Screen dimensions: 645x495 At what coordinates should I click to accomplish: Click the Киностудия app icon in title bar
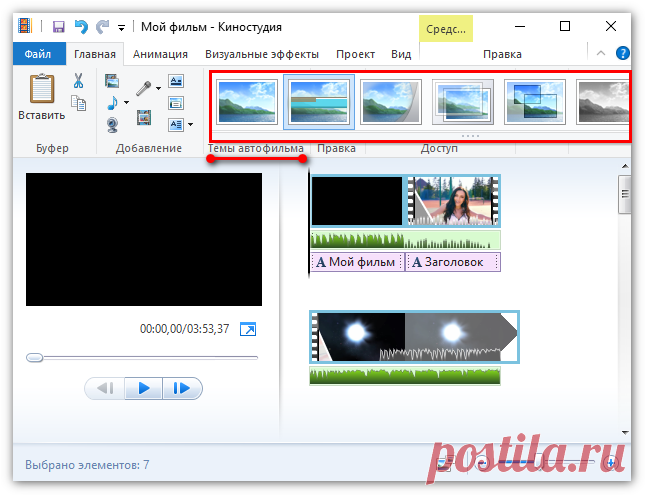26,26
